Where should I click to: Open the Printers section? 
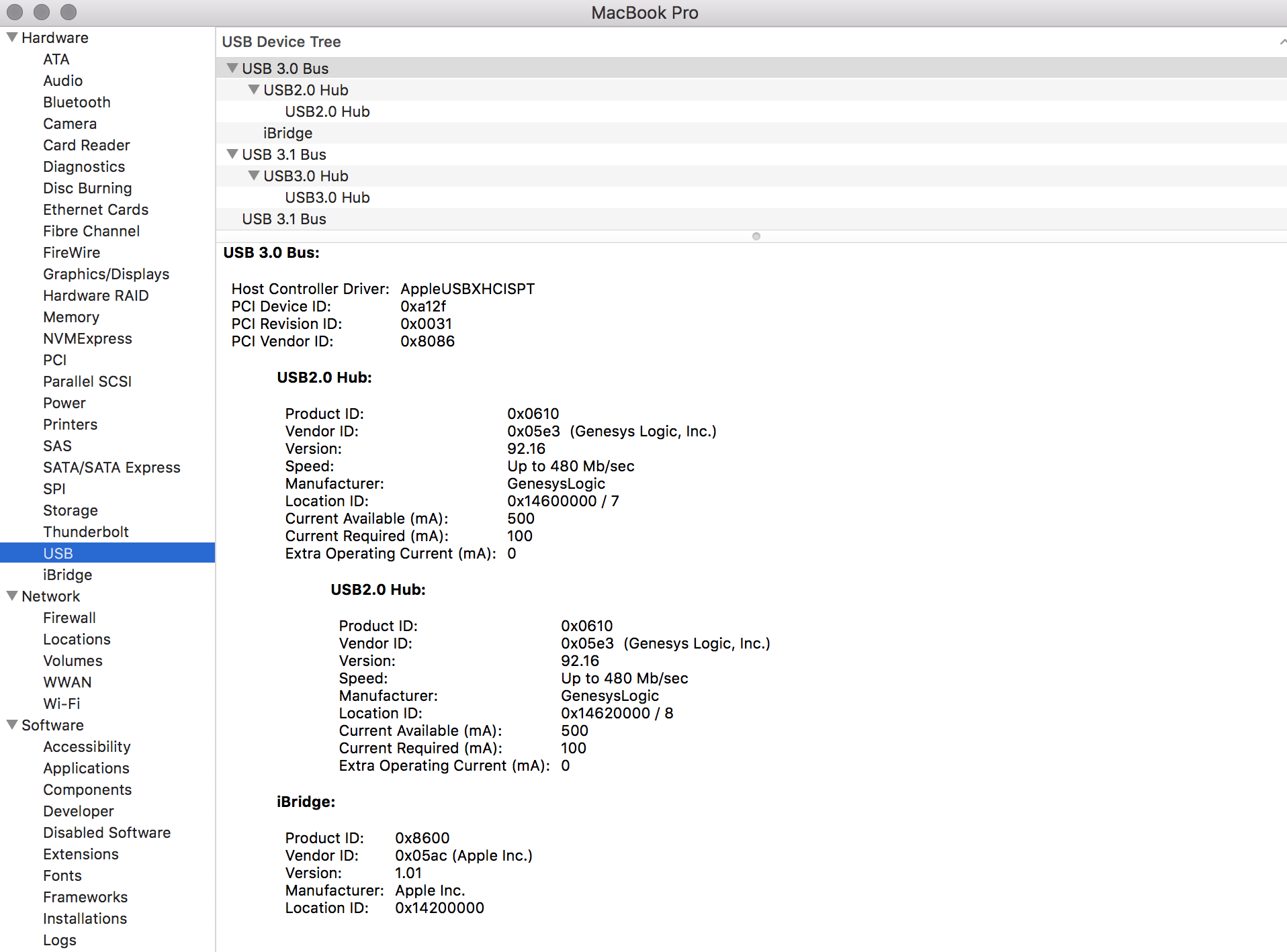pyautogui.click(x=71, y=424)
